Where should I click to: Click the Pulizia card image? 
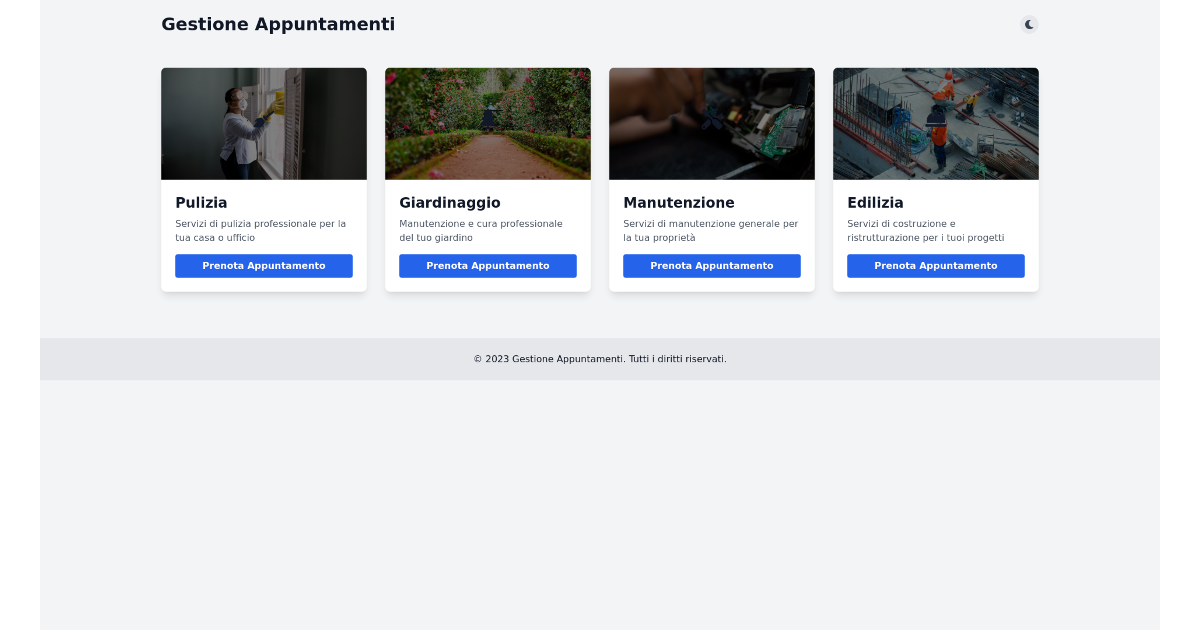[263, 123]
